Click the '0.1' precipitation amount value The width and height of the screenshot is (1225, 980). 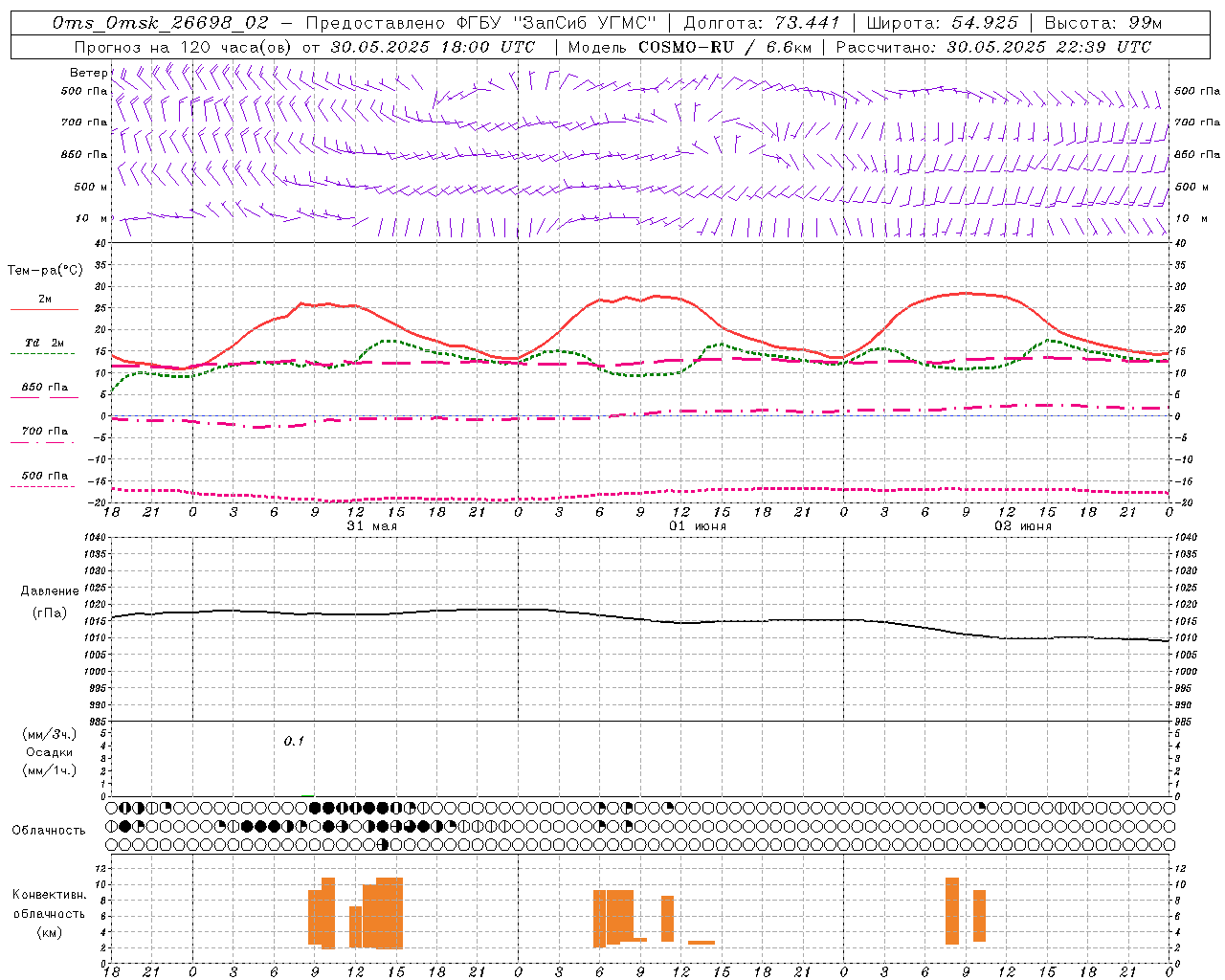click(x=294, y=741)
